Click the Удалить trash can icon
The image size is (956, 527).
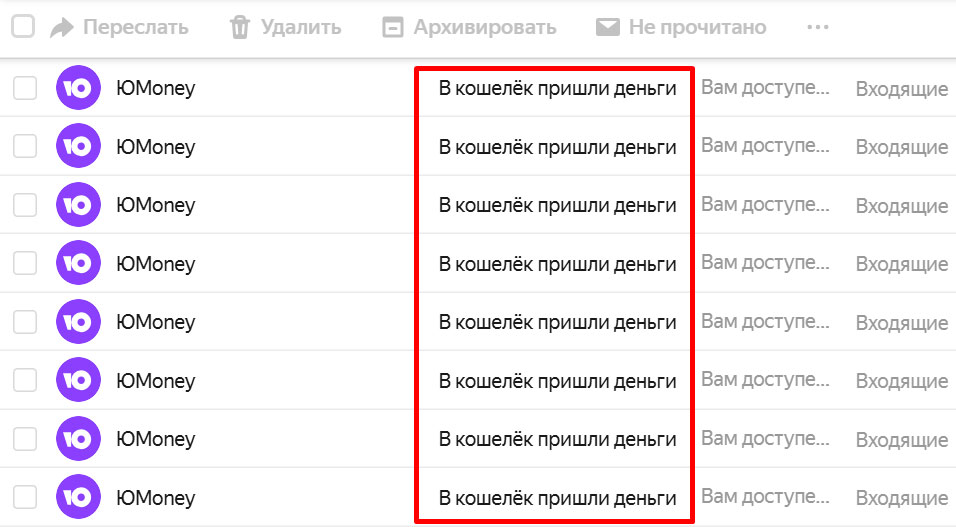pos(239,27)
